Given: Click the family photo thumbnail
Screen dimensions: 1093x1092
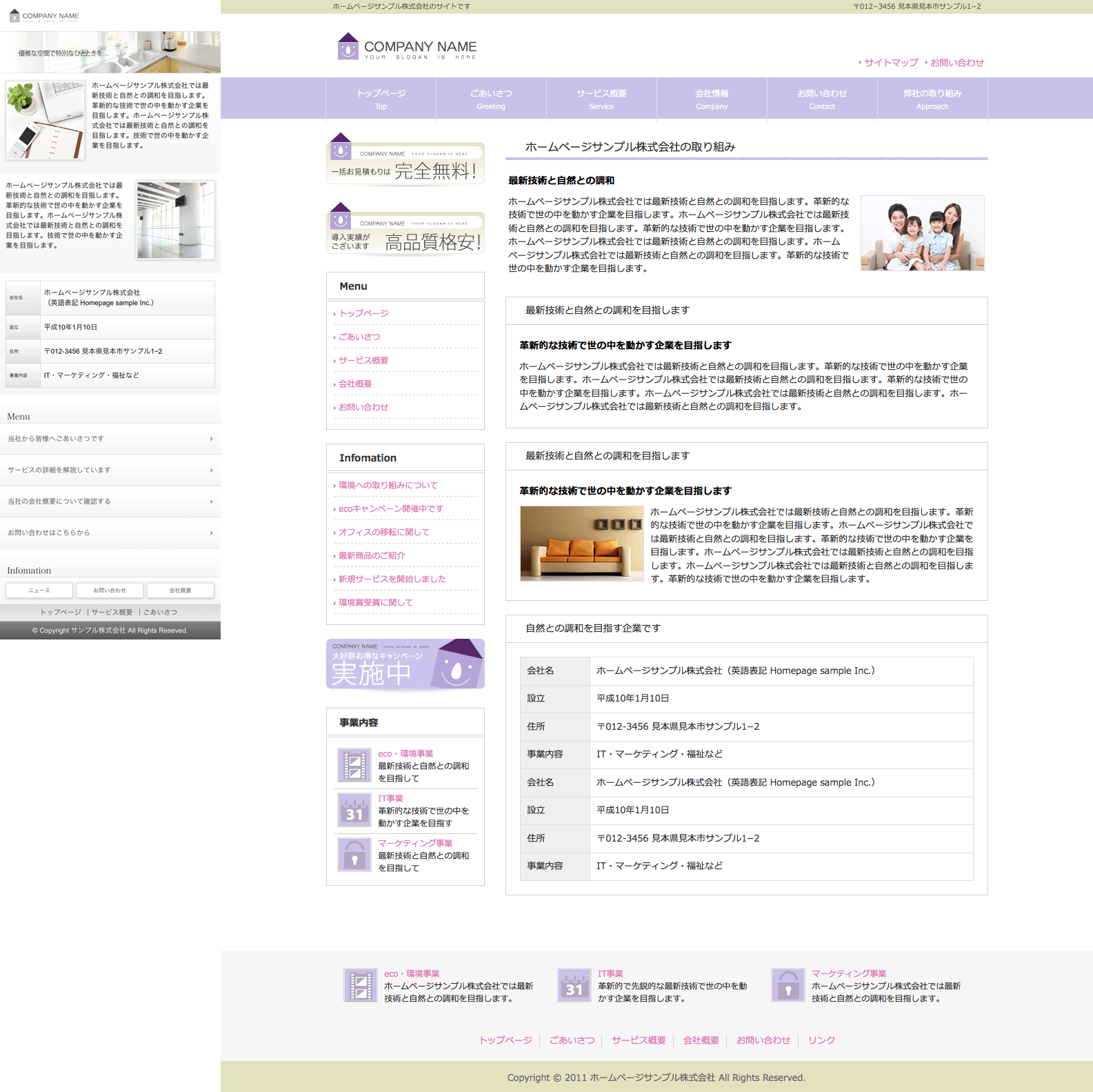Looking at the screenshot, I should pyautogui.click(x=922, y=233).
